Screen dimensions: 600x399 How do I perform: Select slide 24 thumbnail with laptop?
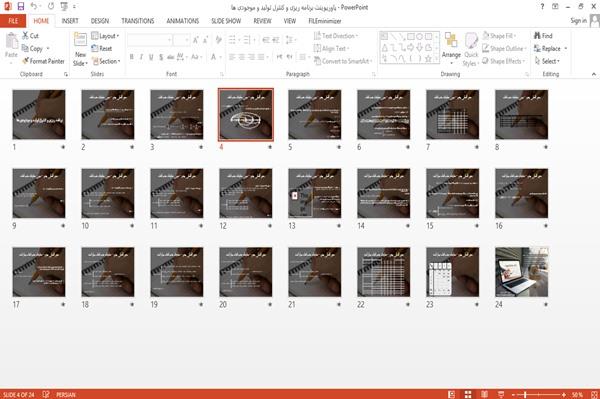[x=522, y=272]
